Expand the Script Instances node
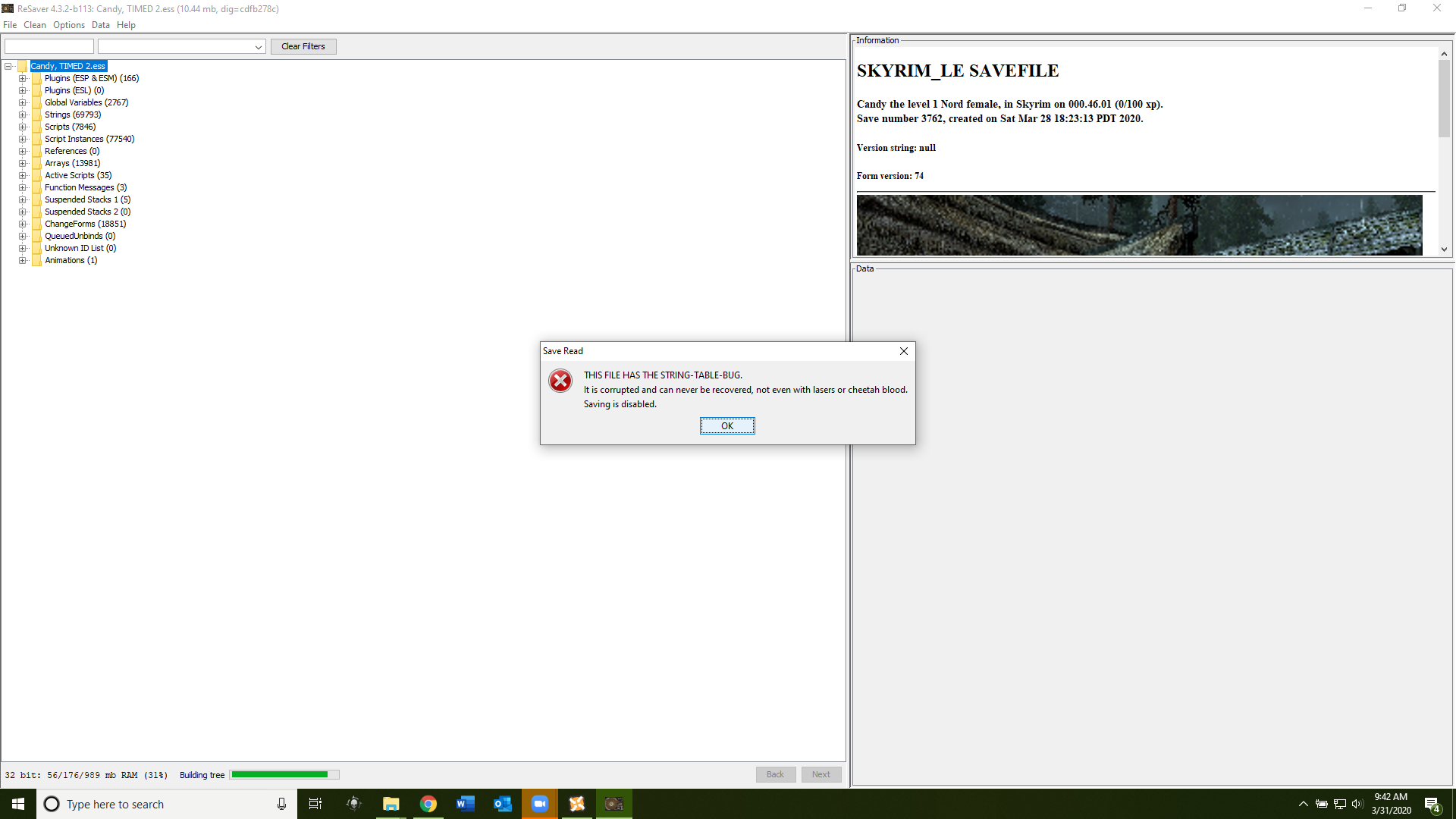Image resolution: width=1456 pixels, height=819 pixels. click(23, 140)
